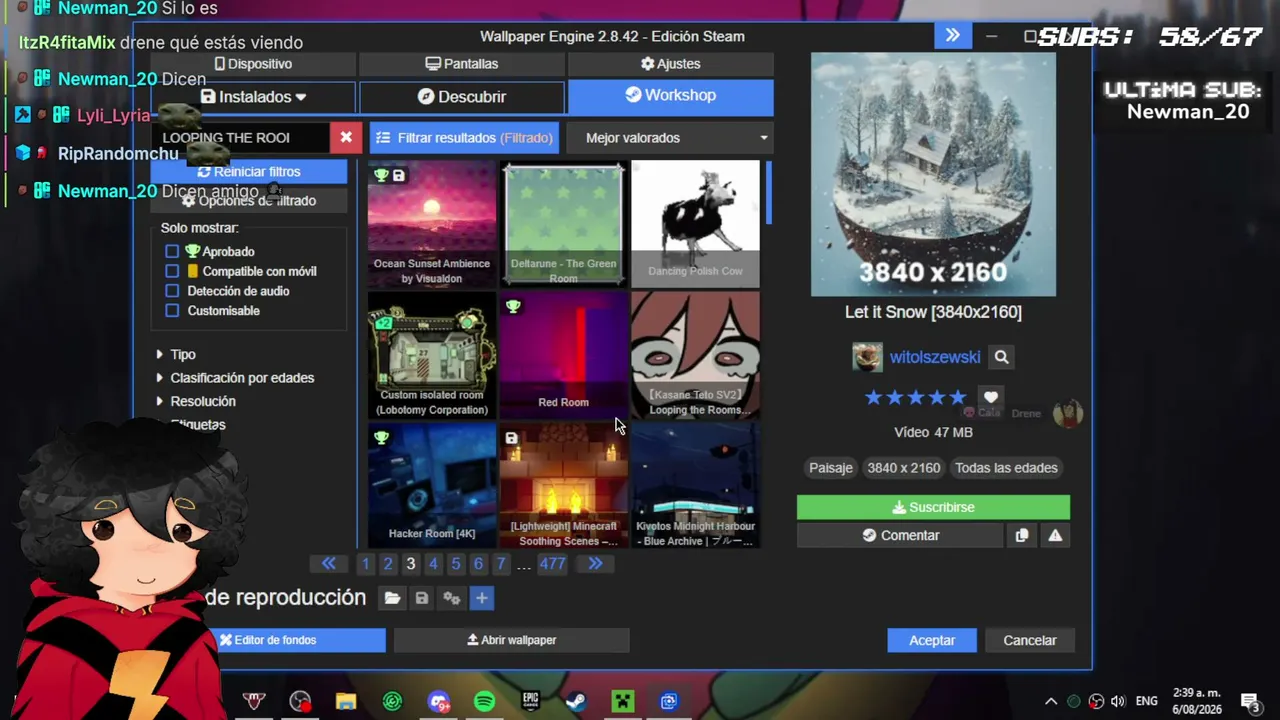Open the Let it Snow preview image
This screenshot has width=1280, height=720.
(x=933, y=174)
